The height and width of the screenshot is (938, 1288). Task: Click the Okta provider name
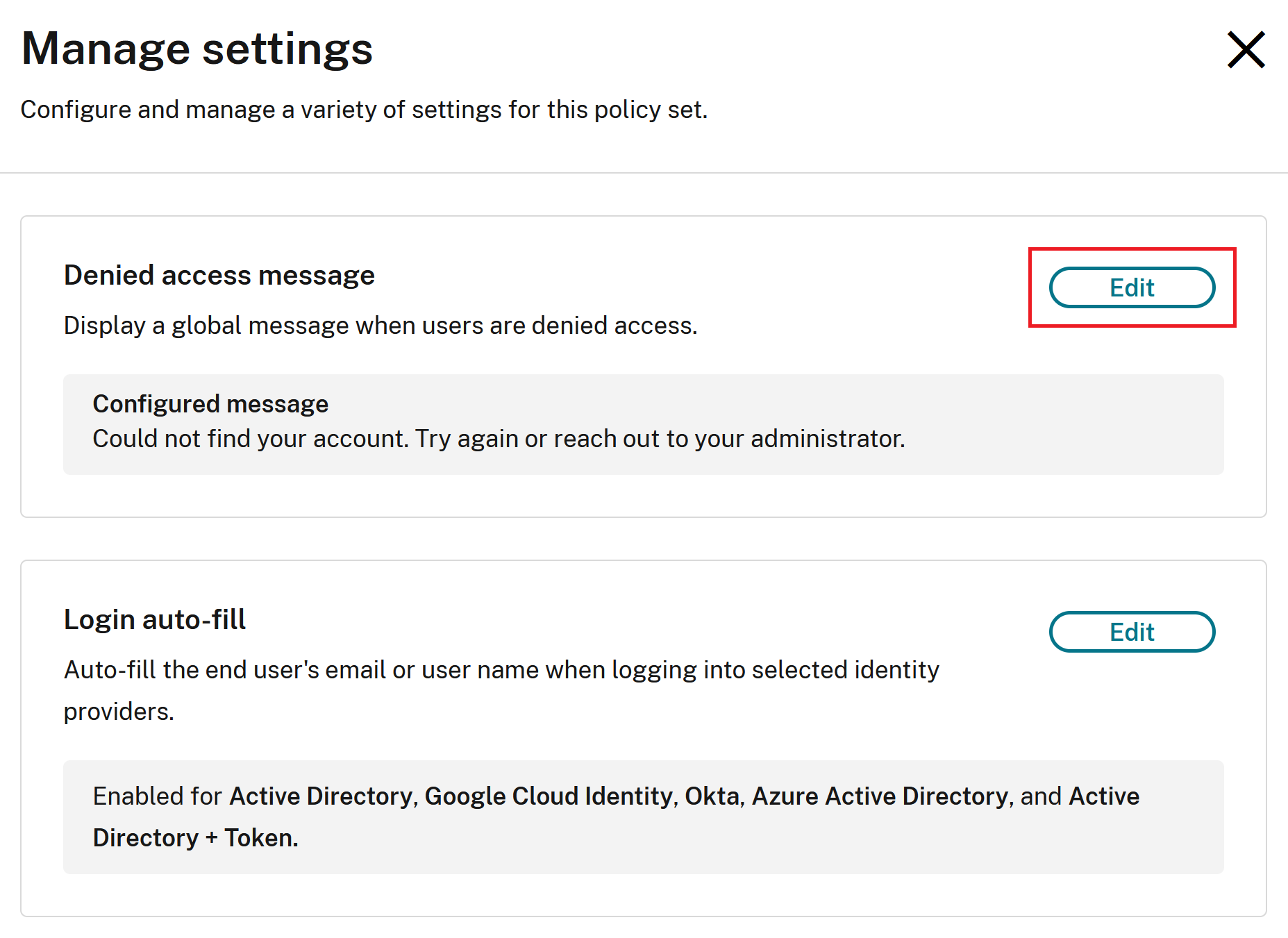(712, 796)
